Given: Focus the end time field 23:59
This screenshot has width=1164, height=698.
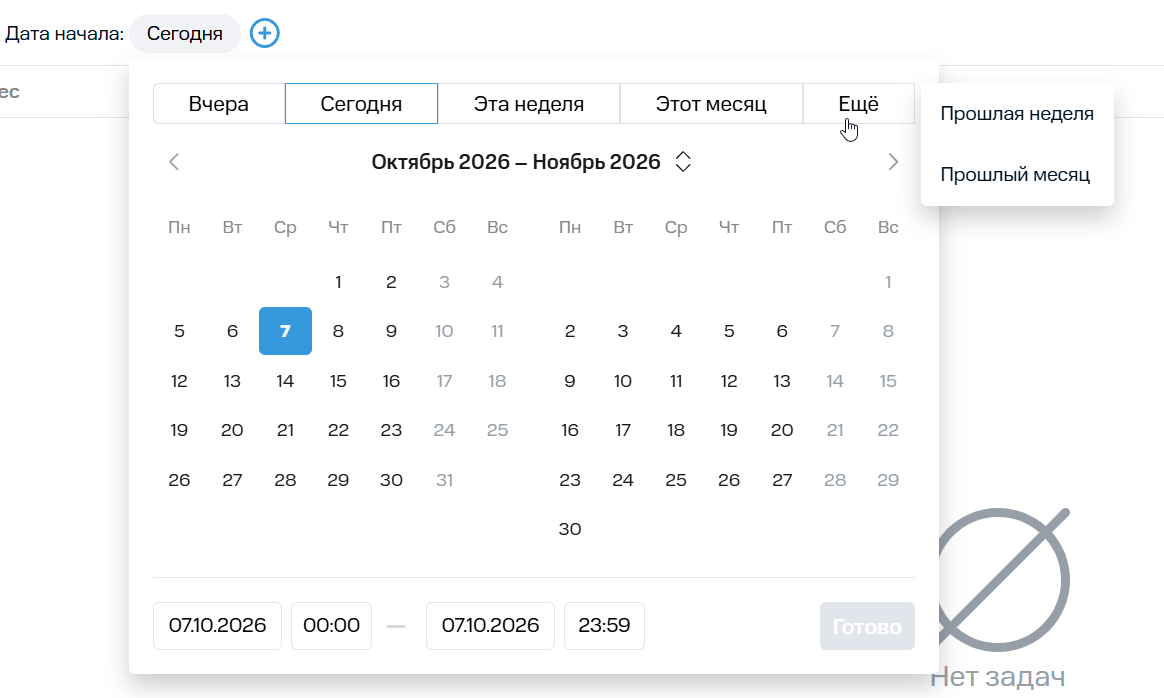Looking at the screenshot, I should tap(604, 626).
